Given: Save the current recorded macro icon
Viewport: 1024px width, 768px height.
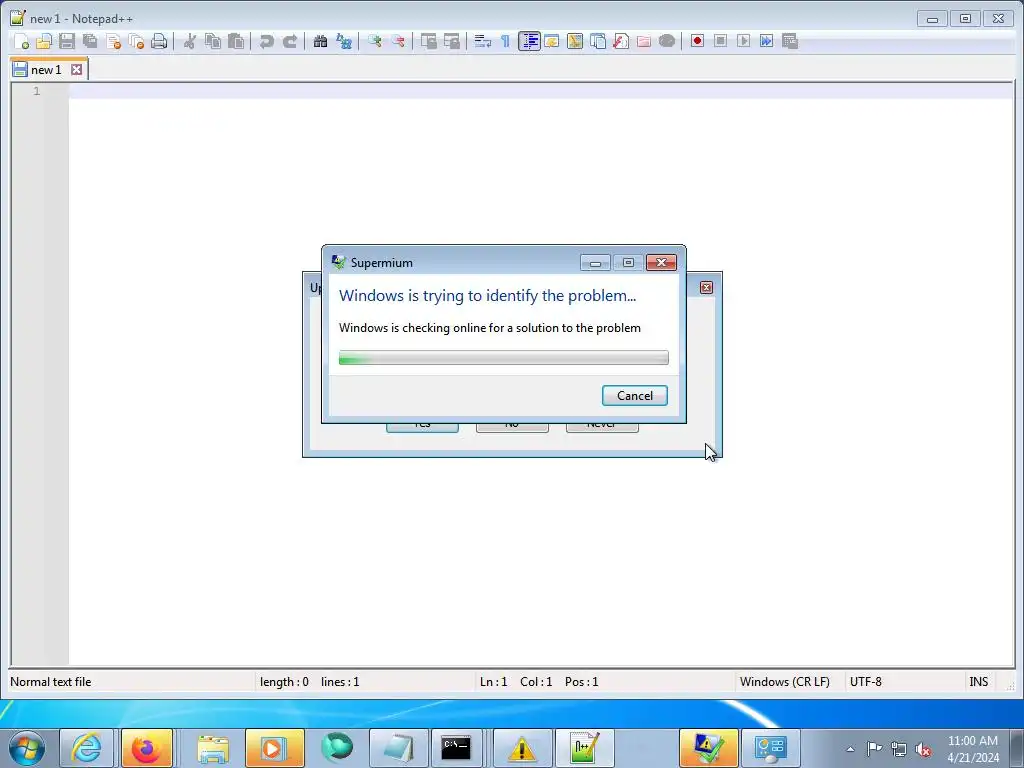Looking at the screenshot, I should 790,41.
